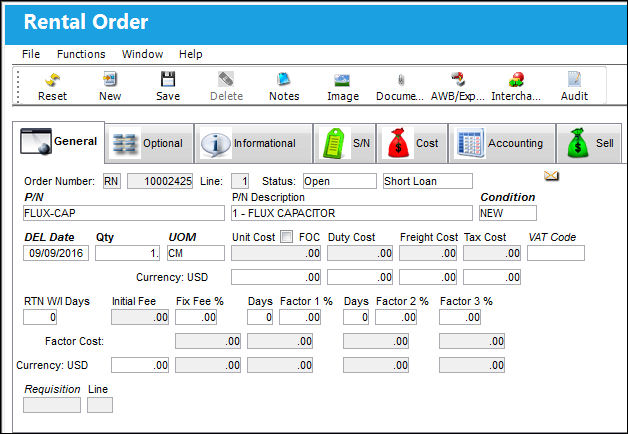Image resolution: width=628 pixels, height=434 pixels.
Task: Click the Line field beside Requisition
Action: pyautogui.click(x=100, y=405)
